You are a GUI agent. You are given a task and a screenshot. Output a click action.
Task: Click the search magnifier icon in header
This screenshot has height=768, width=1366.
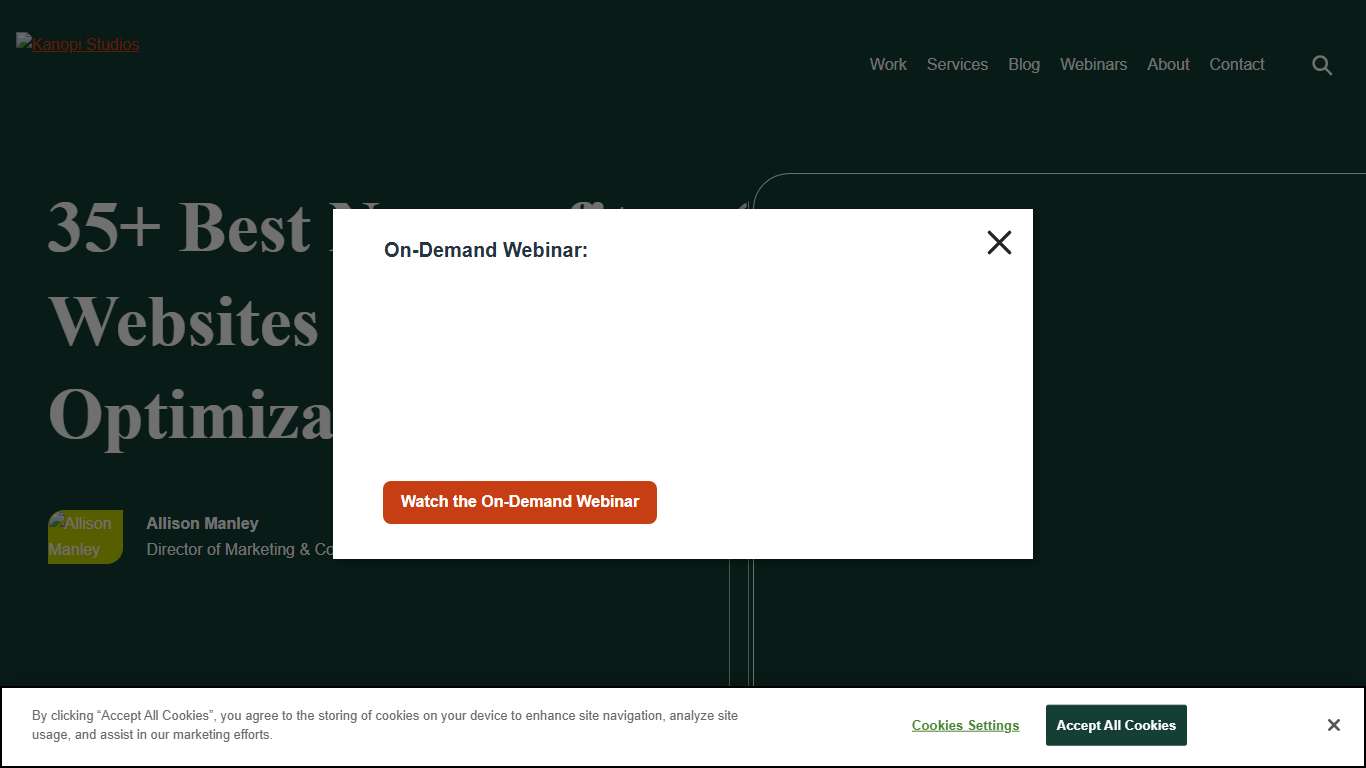click(x=1322, y=65)
